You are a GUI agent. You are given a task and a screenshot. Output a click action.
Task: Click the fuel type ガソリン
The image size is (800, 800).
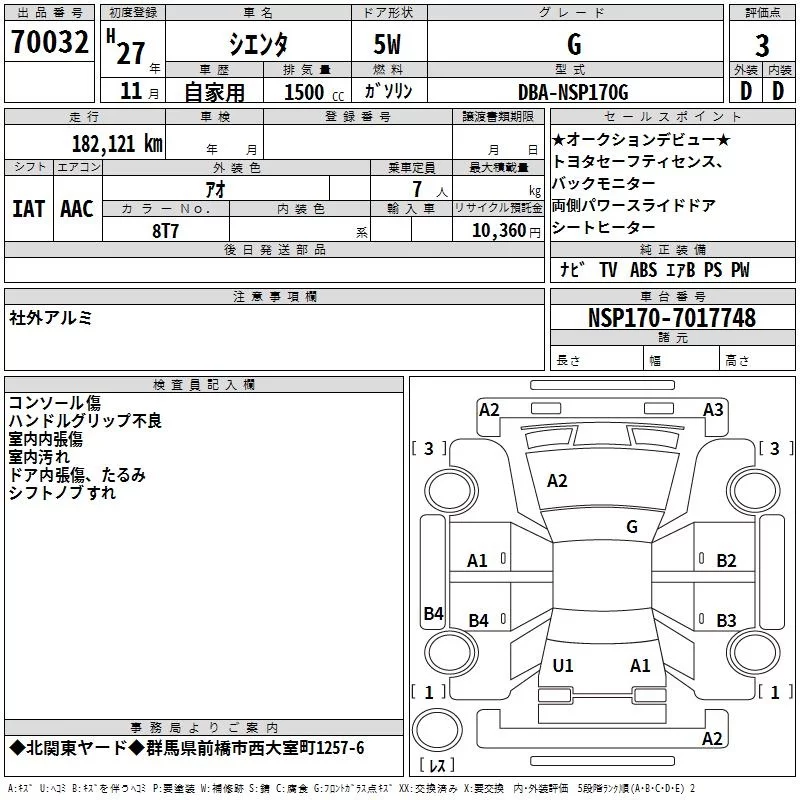point(388,91)
